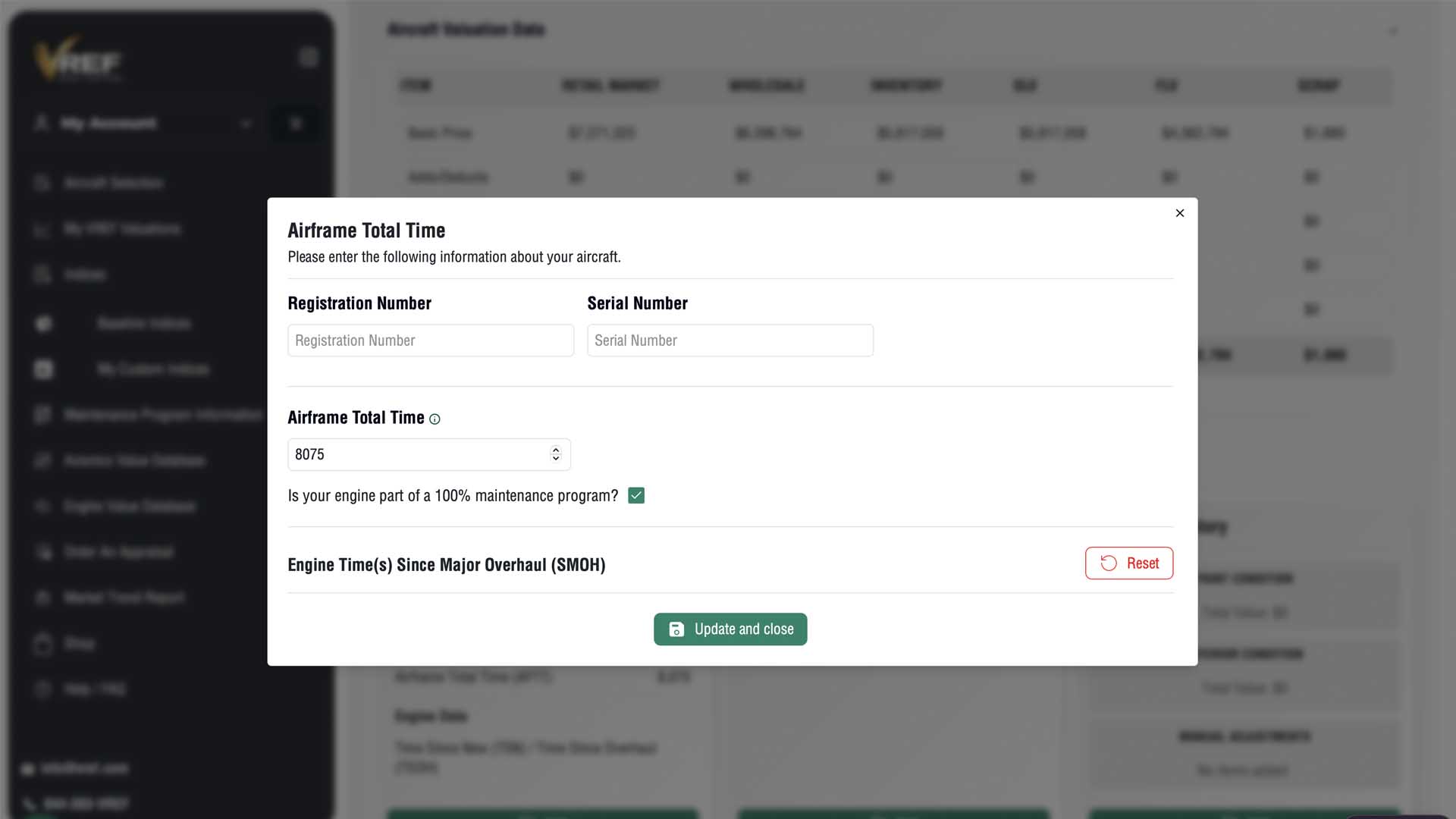
Task: Uncheck the 100% maintenance program checkbox
Action: [x=636, y=496]
